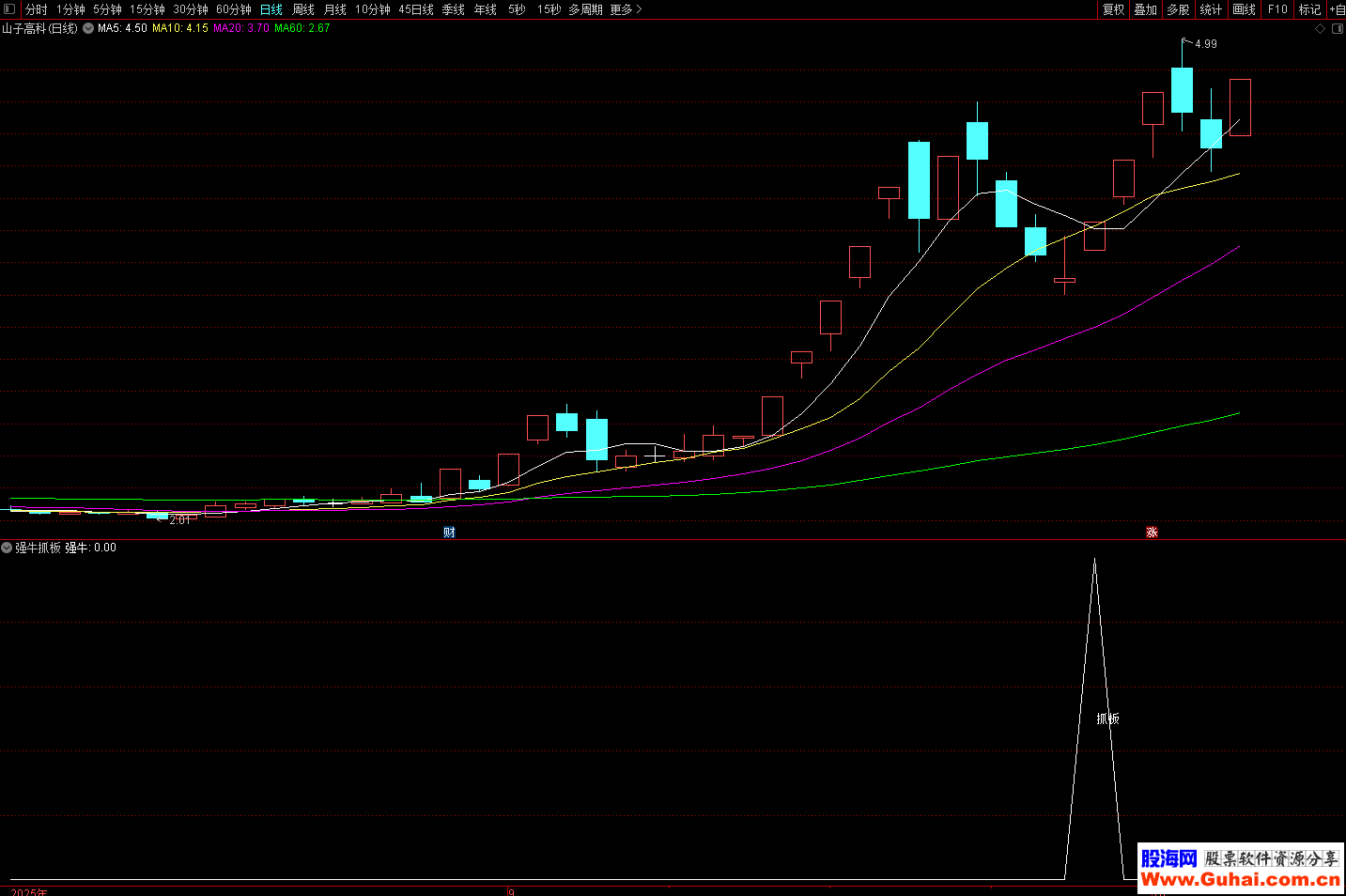Open F10 company information
The height and width of the screenshot is (896, 1346).
tap(1277, 9)
